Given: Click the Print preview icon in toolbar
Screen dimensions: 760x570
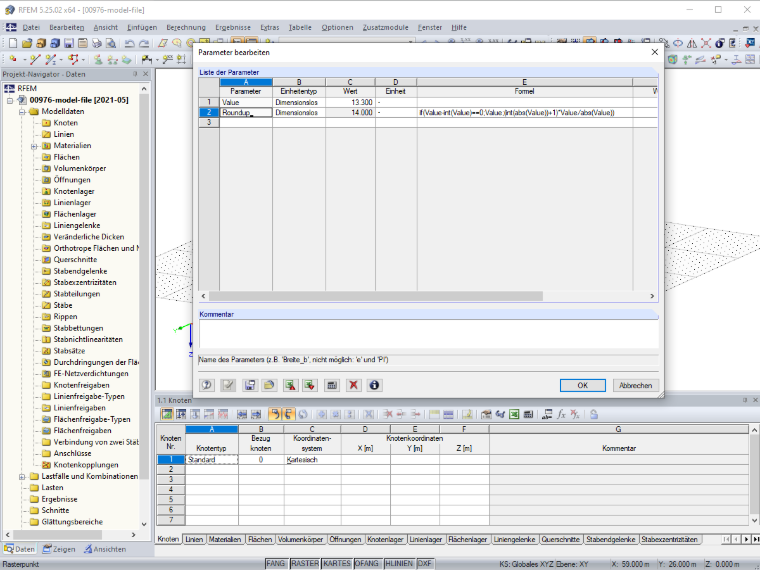Looking at the screenshot, I should click(x=111, y=43).
